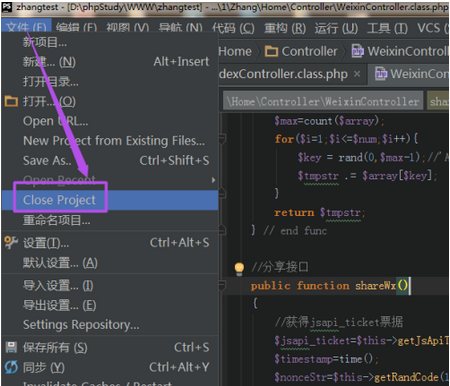Choose 新项目... from the file menu

pyautogui.click(x=110, y=42)
